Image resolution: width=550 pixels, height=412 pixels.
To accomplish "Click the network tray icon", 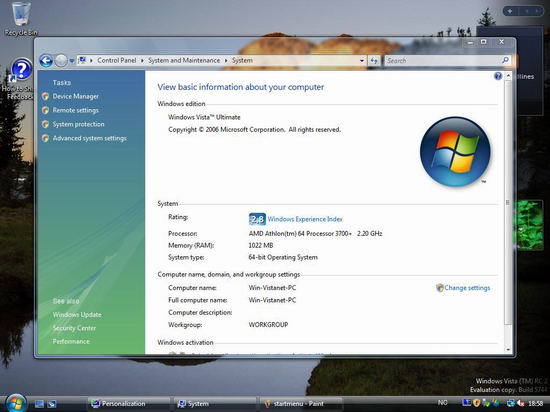I will pyautogui.click(x=511, y=404).
